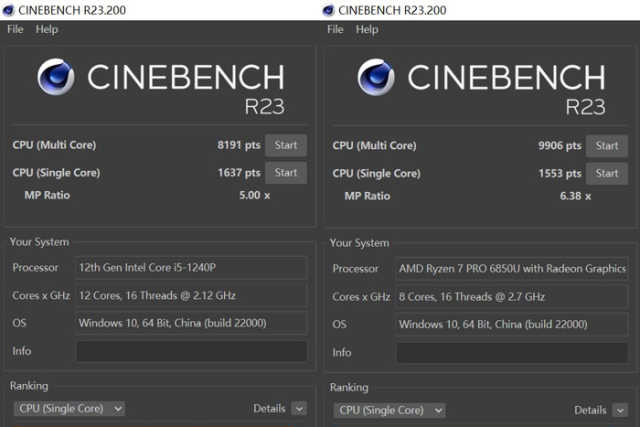Click 'CPU (Single Core)' label in right window

[376, 173]
